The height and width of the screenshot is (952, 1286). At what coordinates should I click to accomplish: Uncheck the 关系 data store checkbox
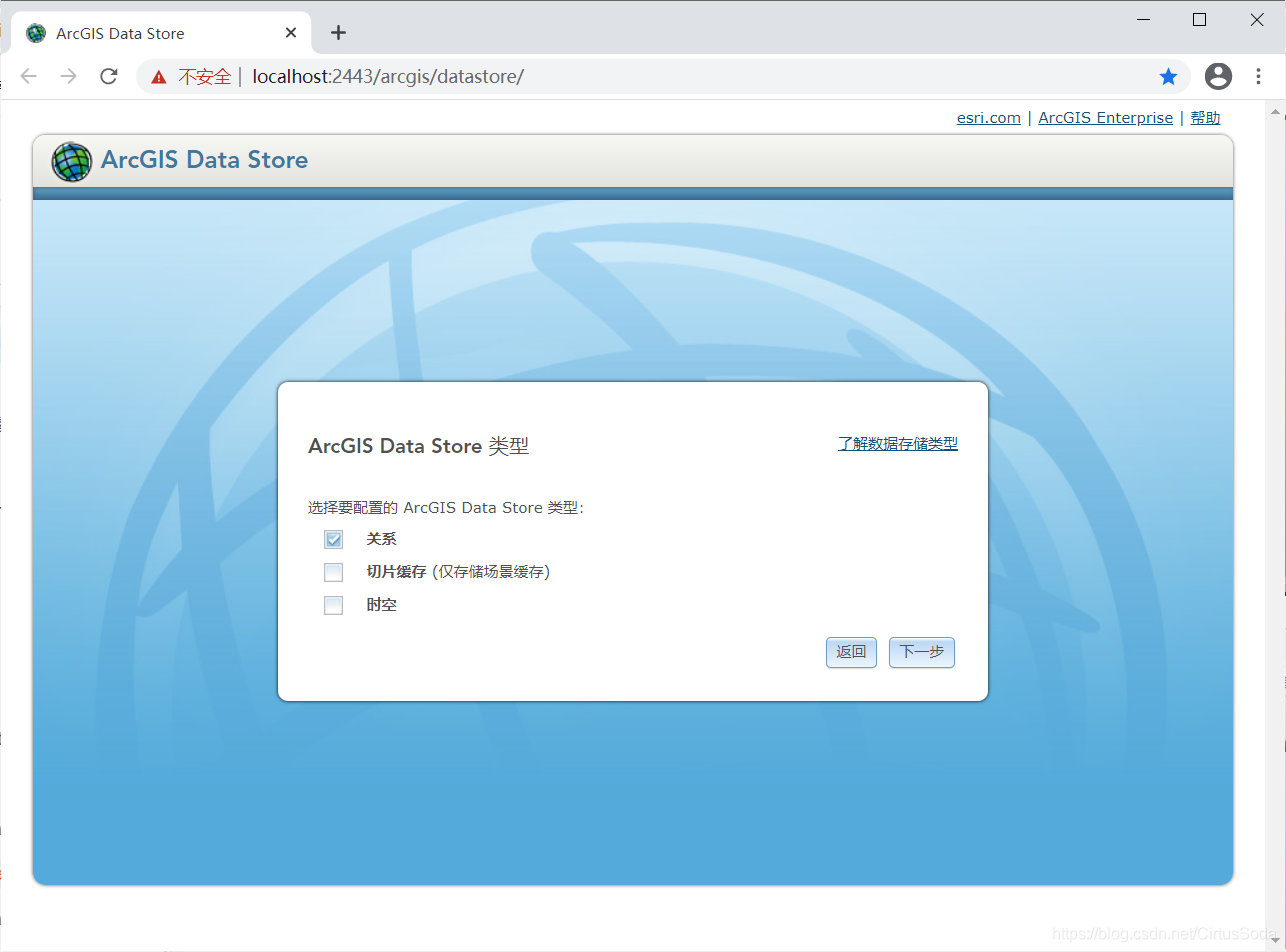click(333, 539)
